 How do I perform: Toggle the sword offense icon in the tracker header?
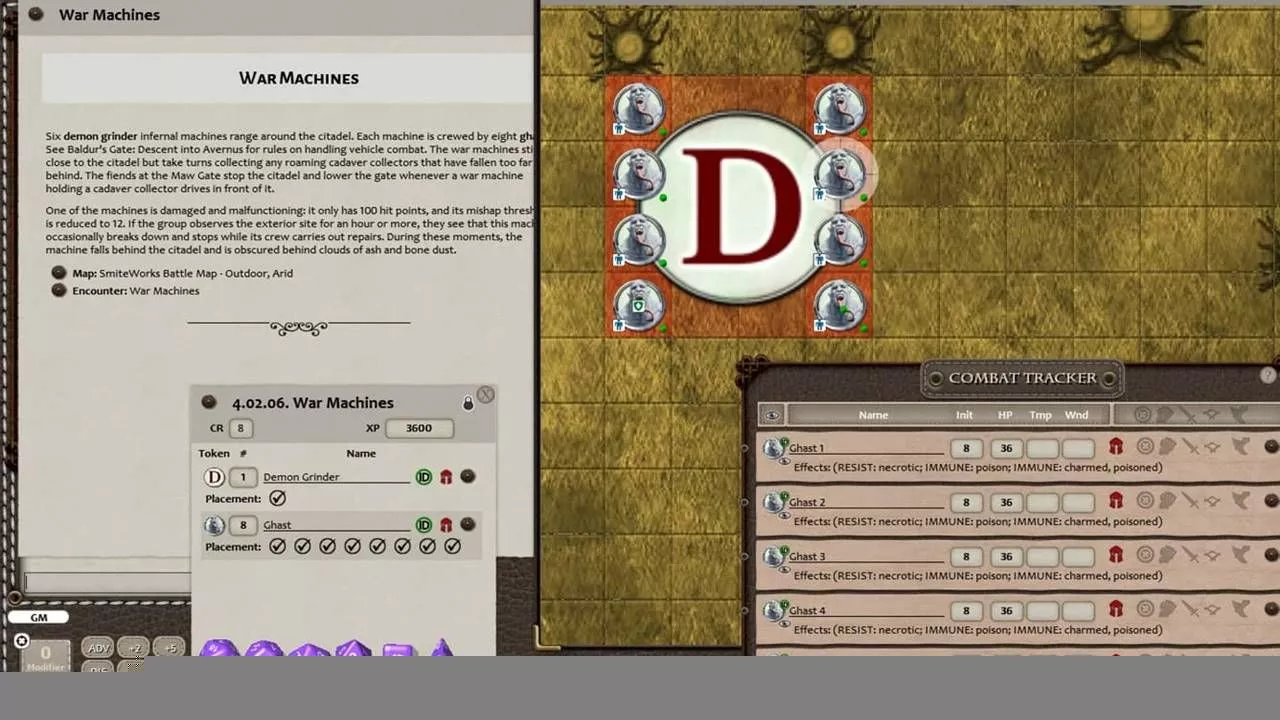click(x=1189, y=414)
